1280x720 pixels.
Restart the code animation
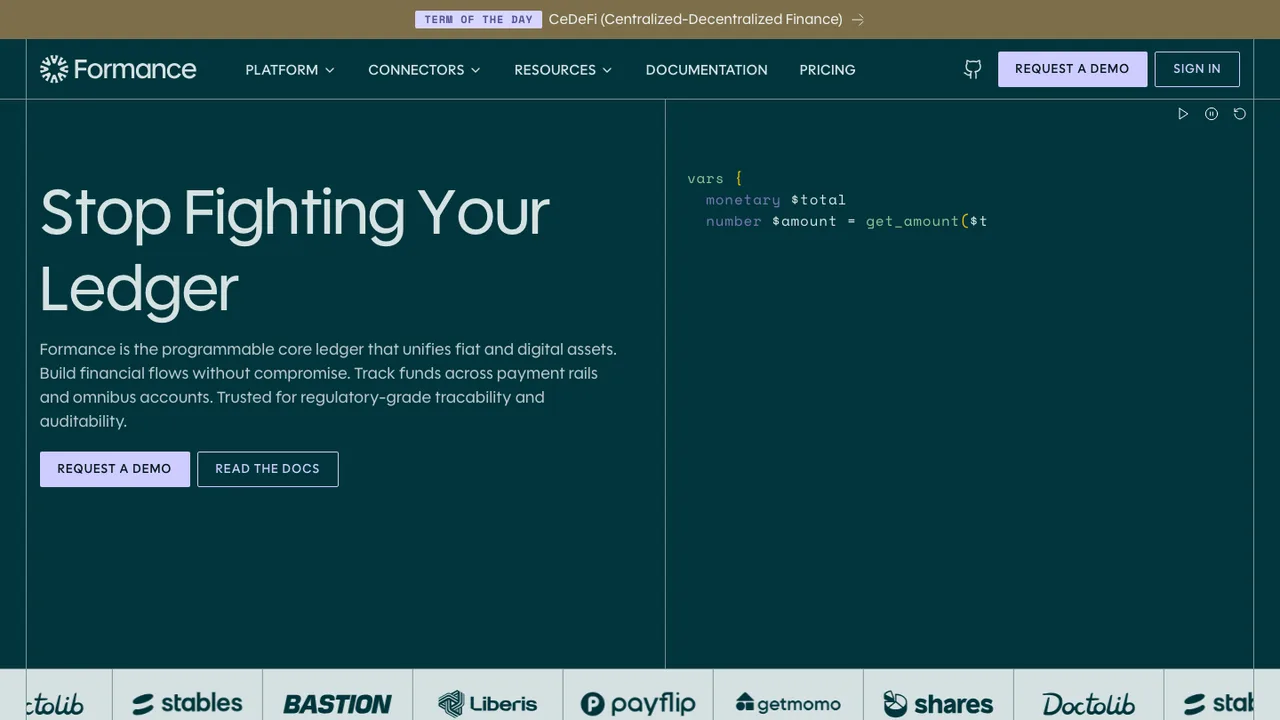point(1239,114)
